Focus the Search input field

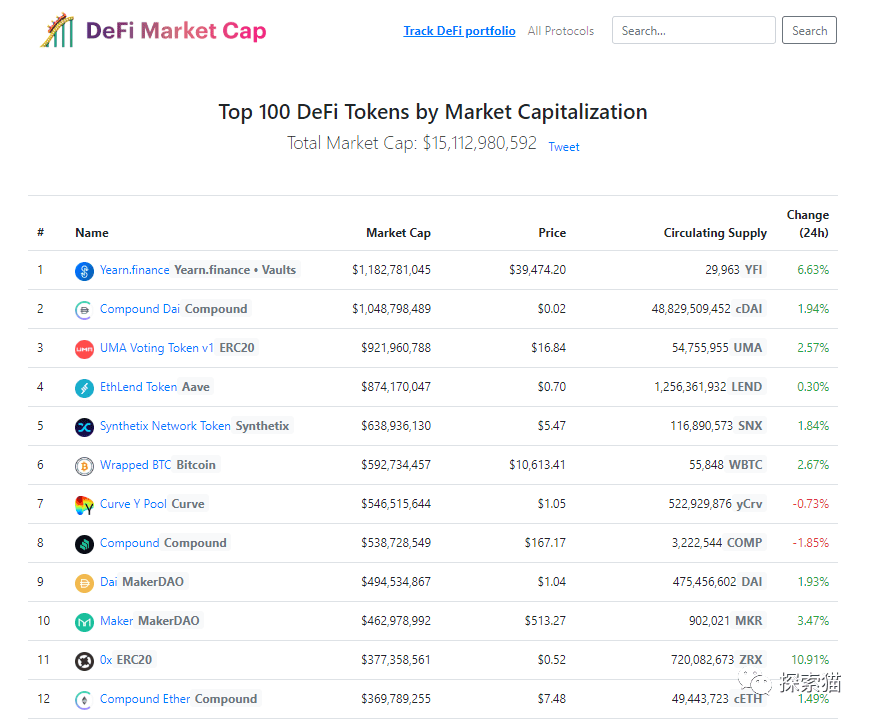pos(694,30)
